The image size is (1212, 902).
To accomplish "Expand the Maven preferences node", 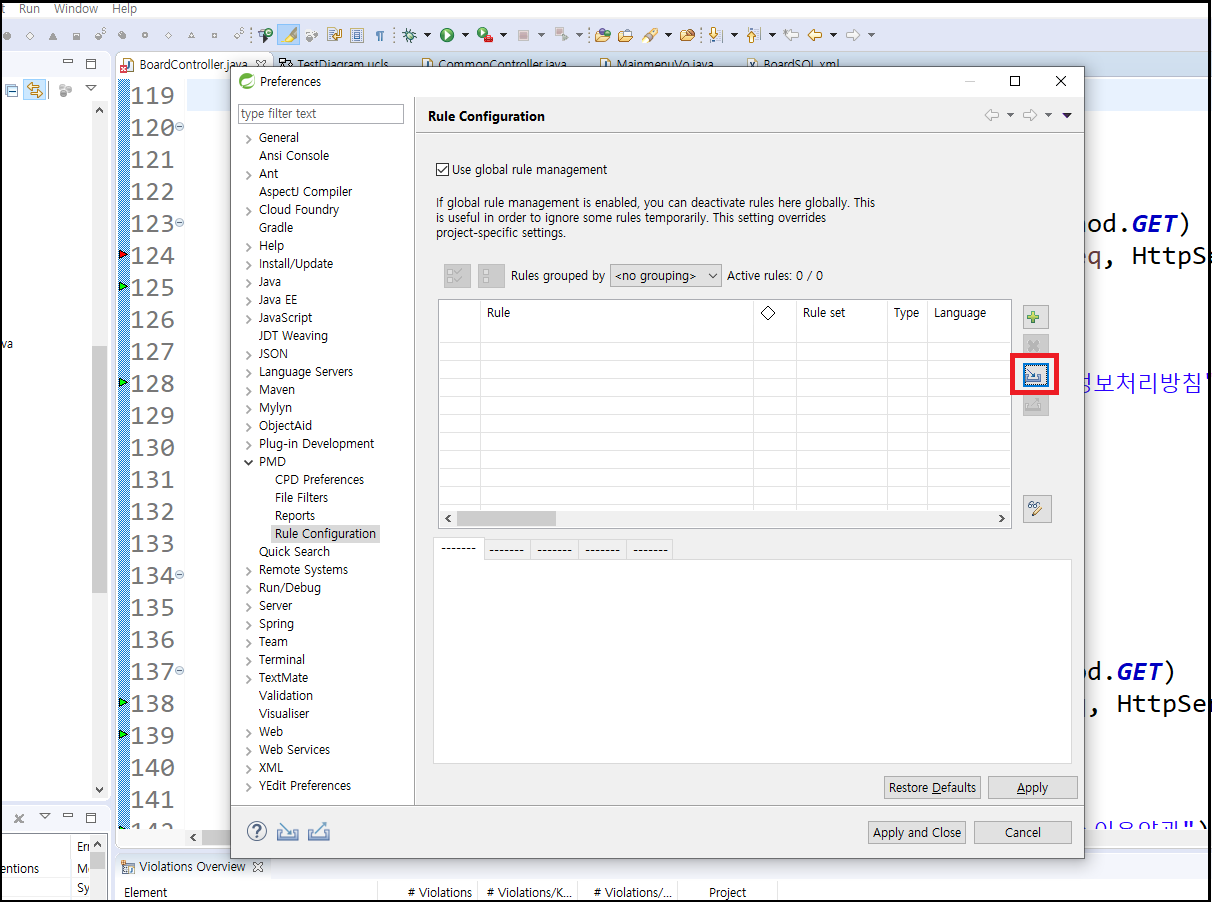I will [249, 390].
